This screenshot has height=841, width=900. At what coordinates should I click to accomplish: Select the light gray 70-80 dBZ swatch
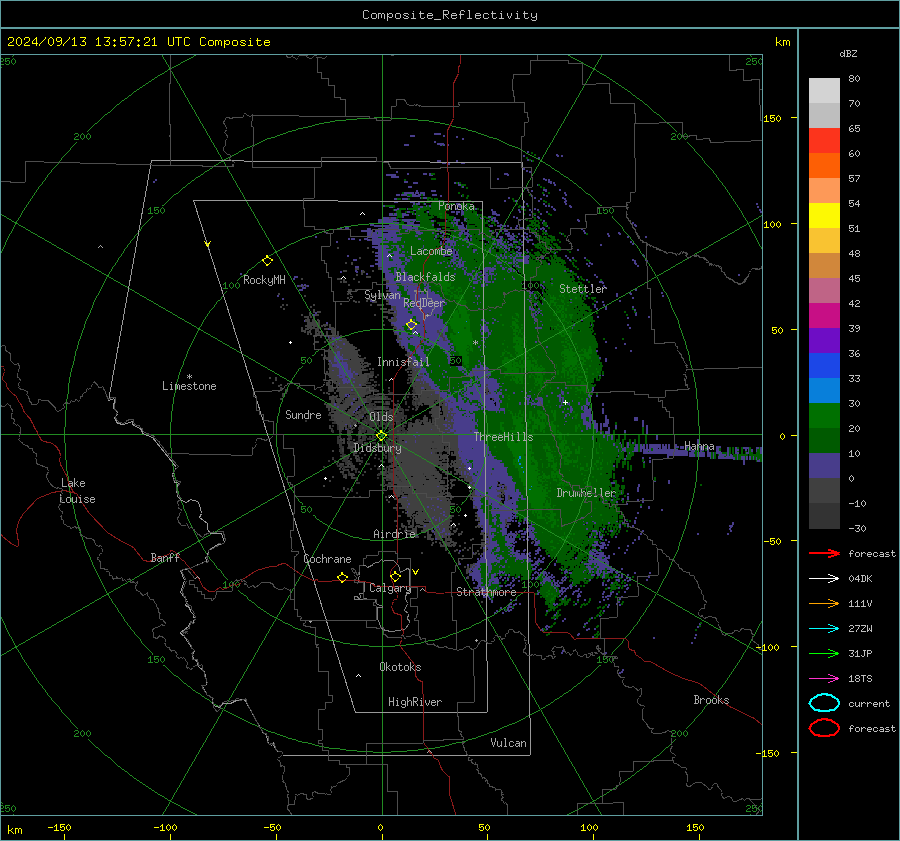(x=824, y=91)
